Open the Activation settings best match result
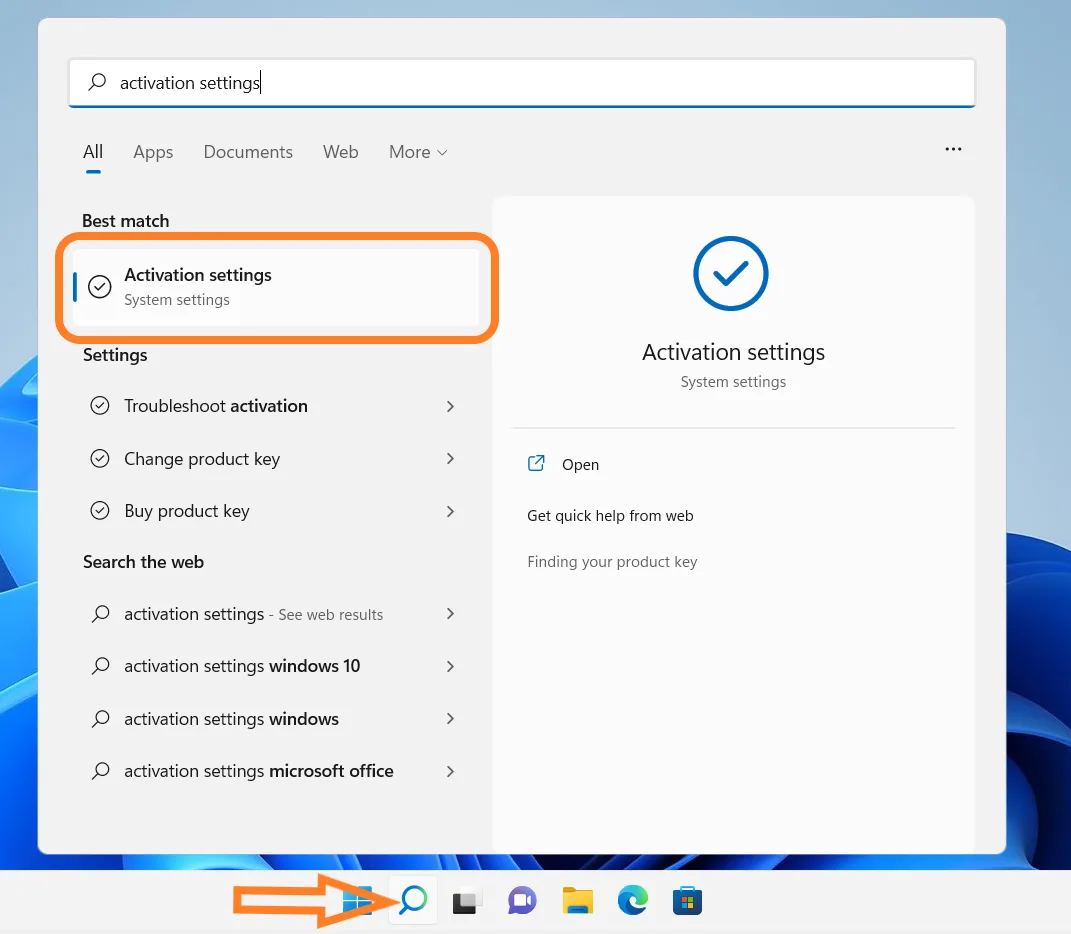Screen dimensions: 1071x934 [x=276, y=287]
